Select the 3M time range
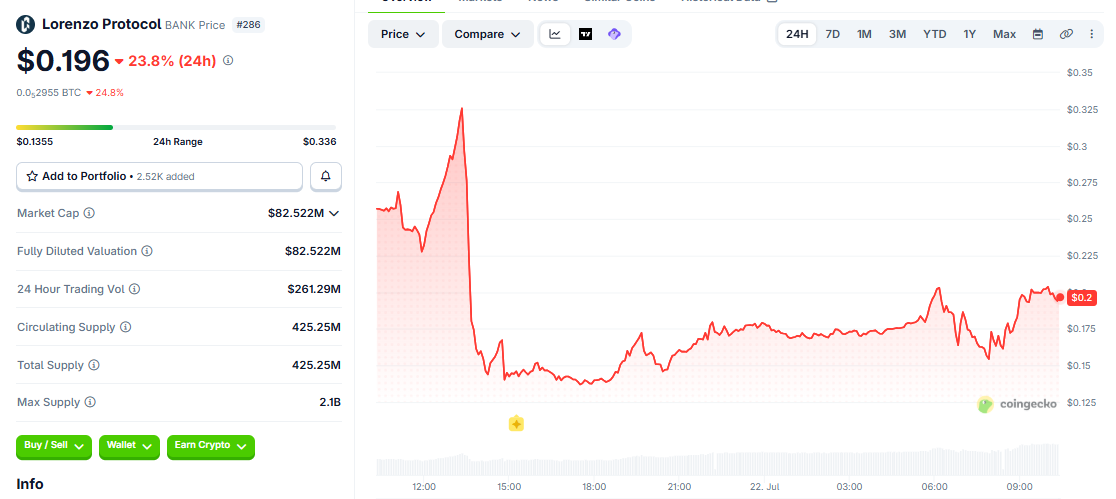This screenshot has height=499, width=1116. 897,34
